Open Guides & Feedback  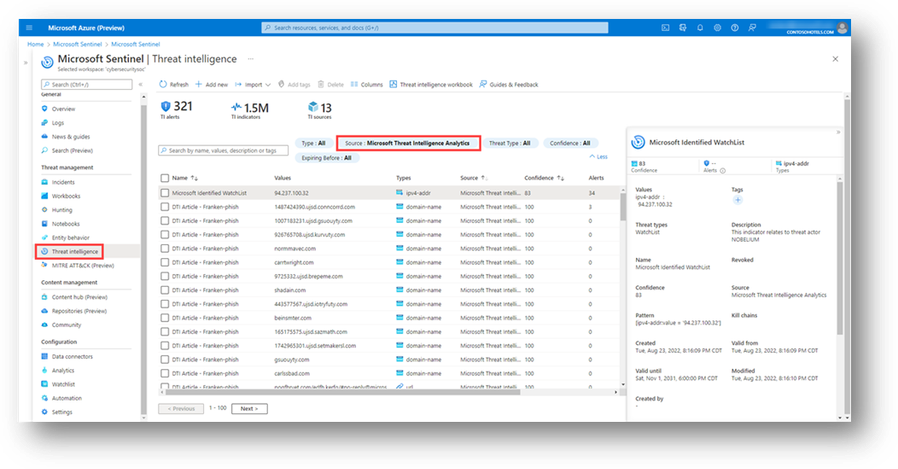point(509,84)
